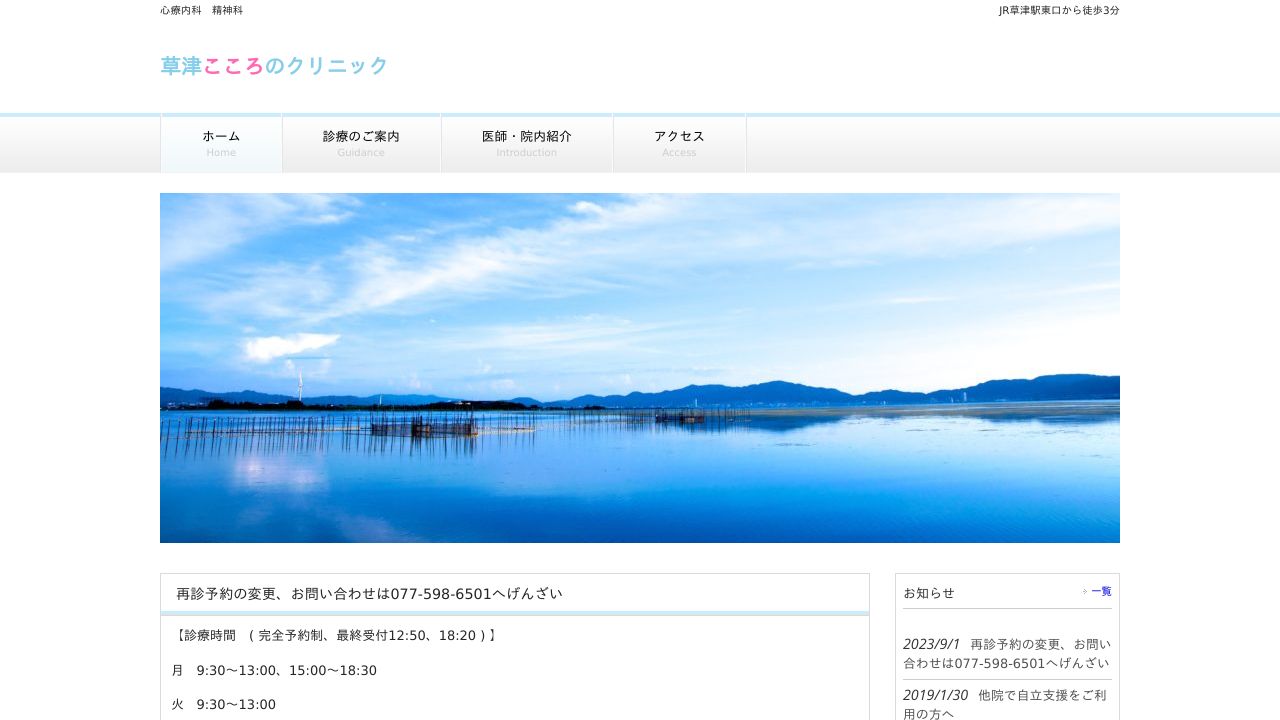This screenshot has height=720, width=1280.
Task: Click the 診療時間 information heading
Action: pyautogui.click(x=334, y=635)
